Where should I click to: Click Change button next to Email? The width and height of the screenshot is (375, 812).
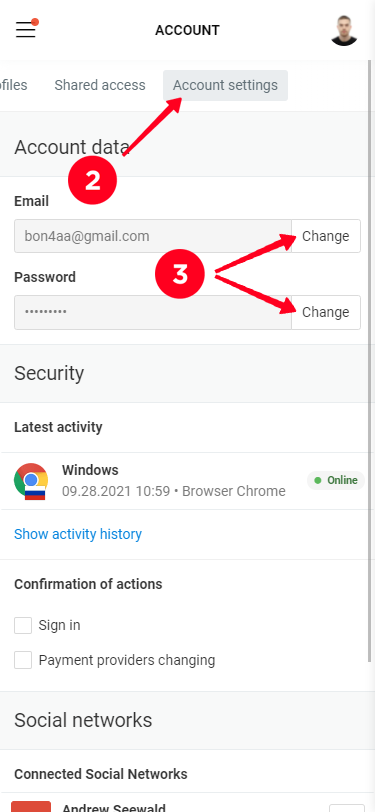point(326,236)
